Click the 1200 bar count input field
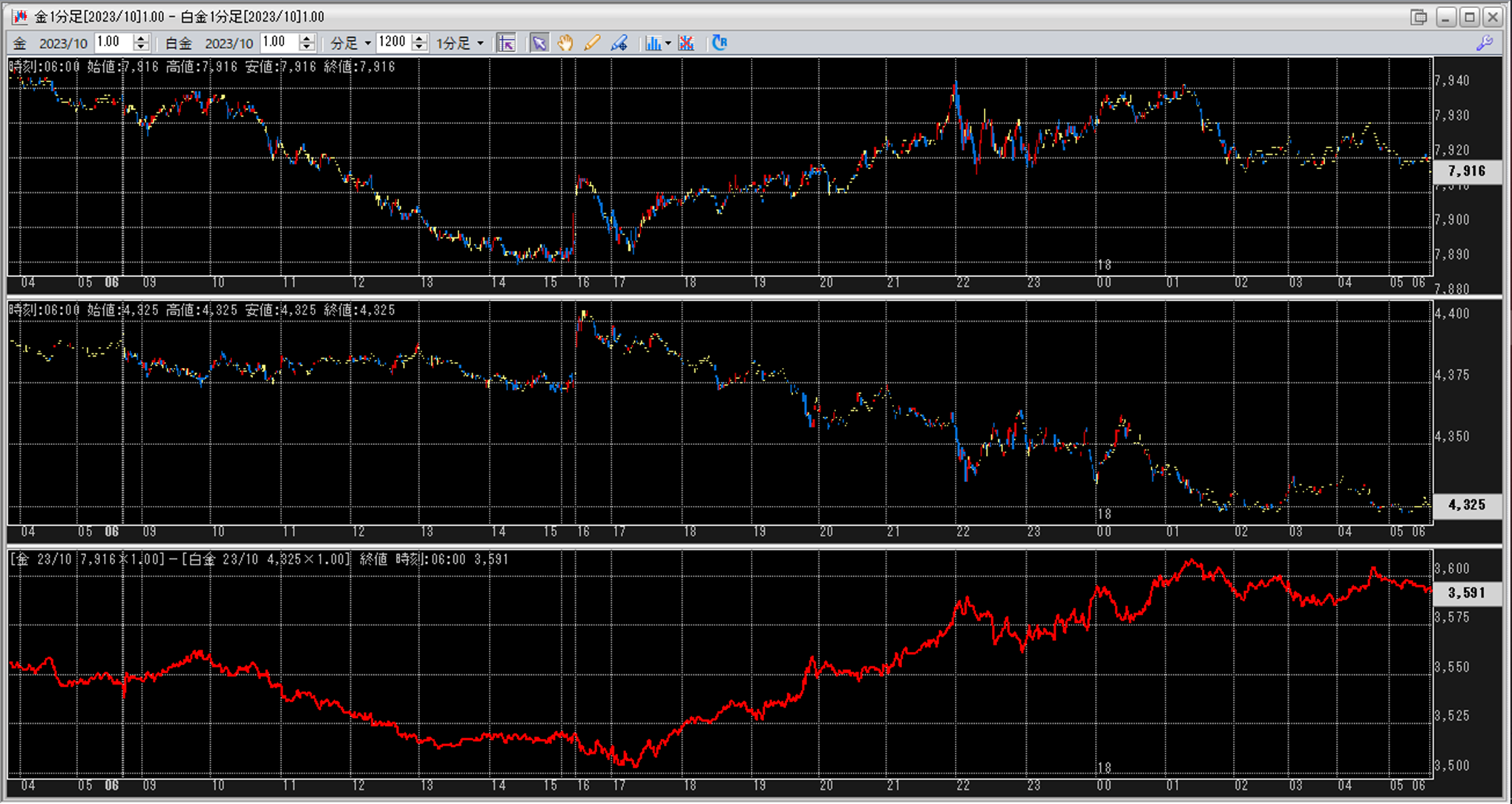Screen dimensions: 1512x804 tap(392, 43)
